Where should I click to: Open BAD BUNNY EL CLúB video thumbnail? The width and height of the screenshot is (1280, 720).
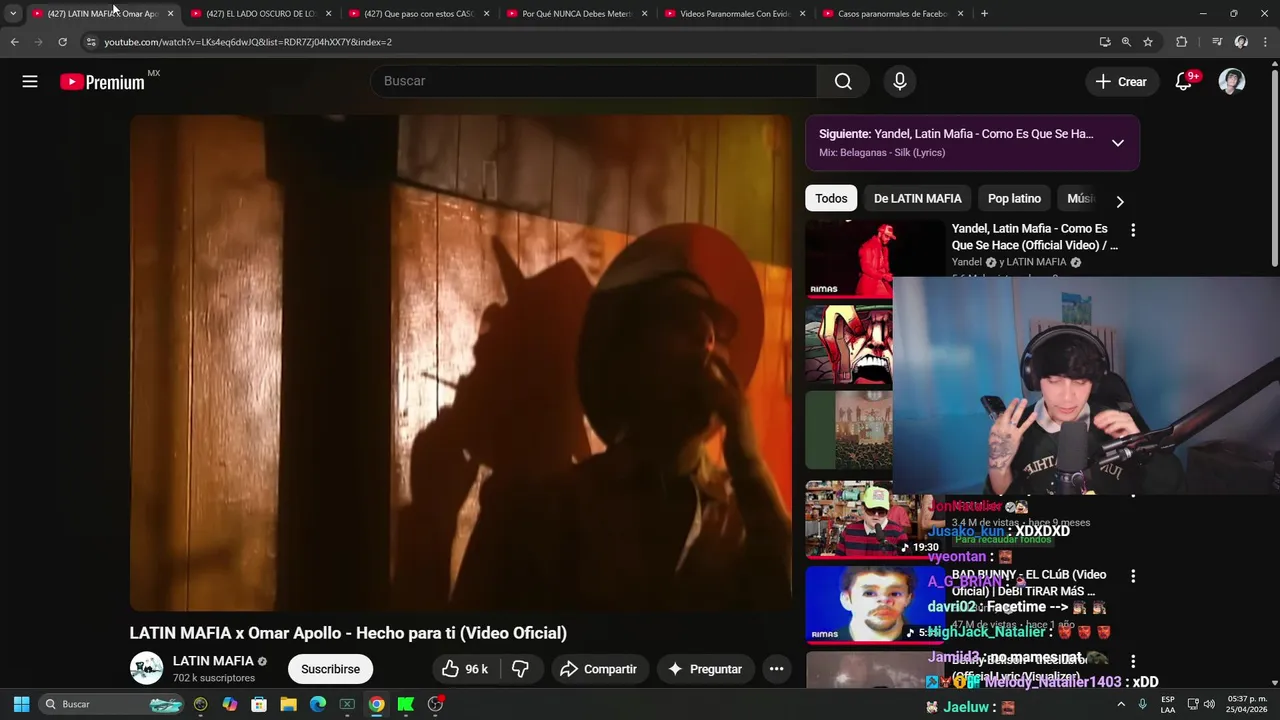click(x=875, y=604)
